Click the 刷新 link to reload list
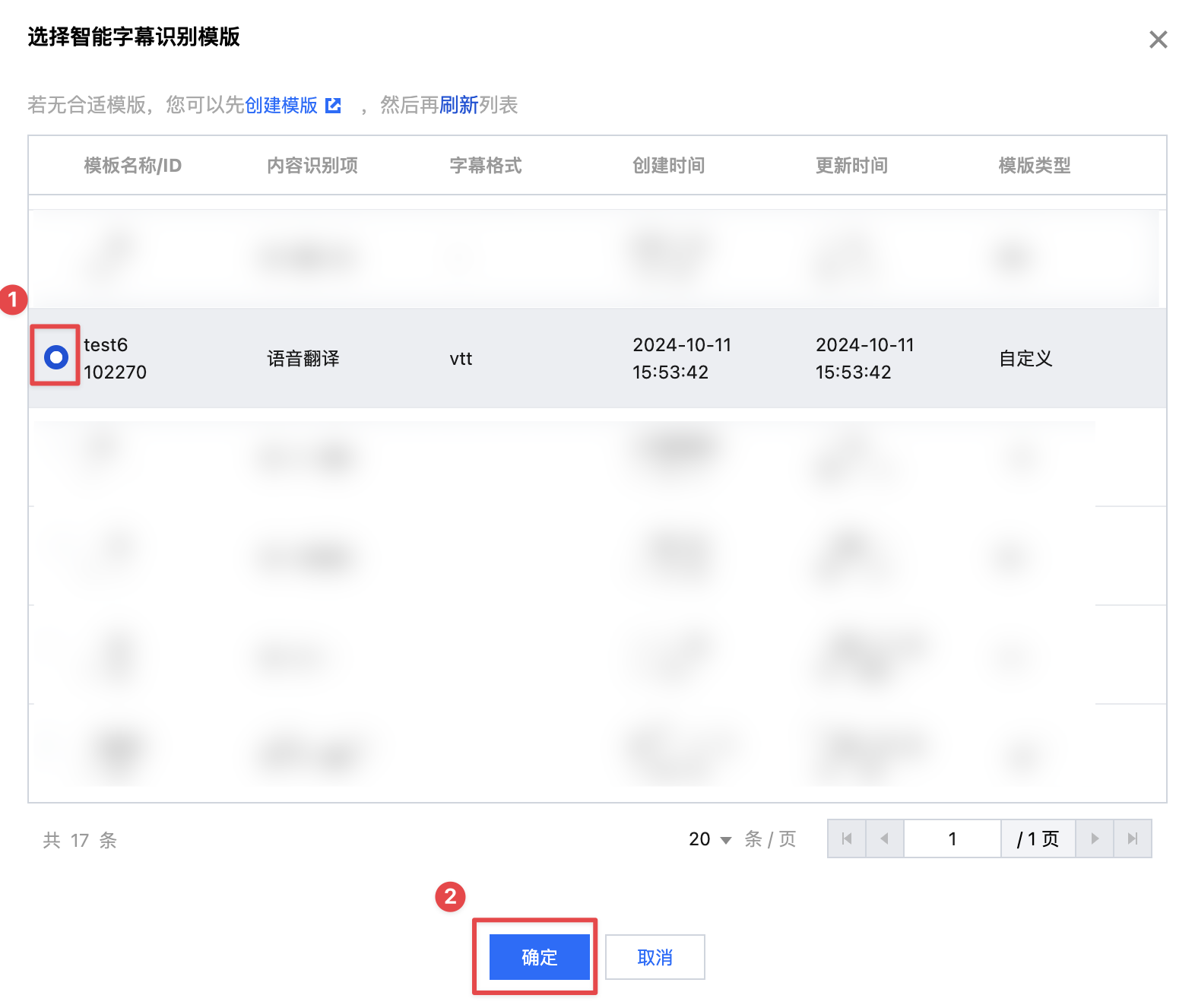This screenshot has width=1195, height=1008. click(x=458, y=105)
